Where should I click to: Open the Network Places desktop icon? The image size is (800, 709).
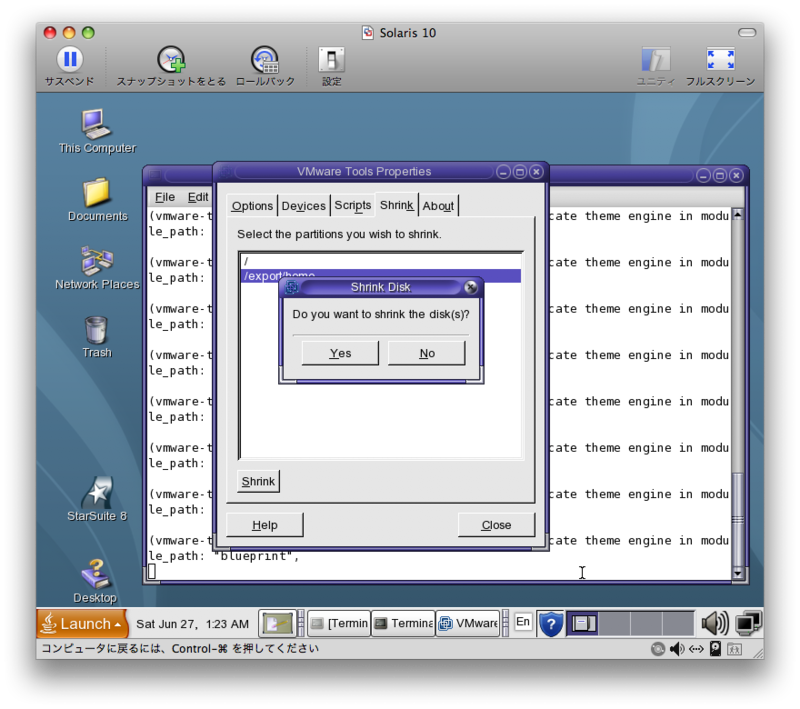[x=96, y=260]
